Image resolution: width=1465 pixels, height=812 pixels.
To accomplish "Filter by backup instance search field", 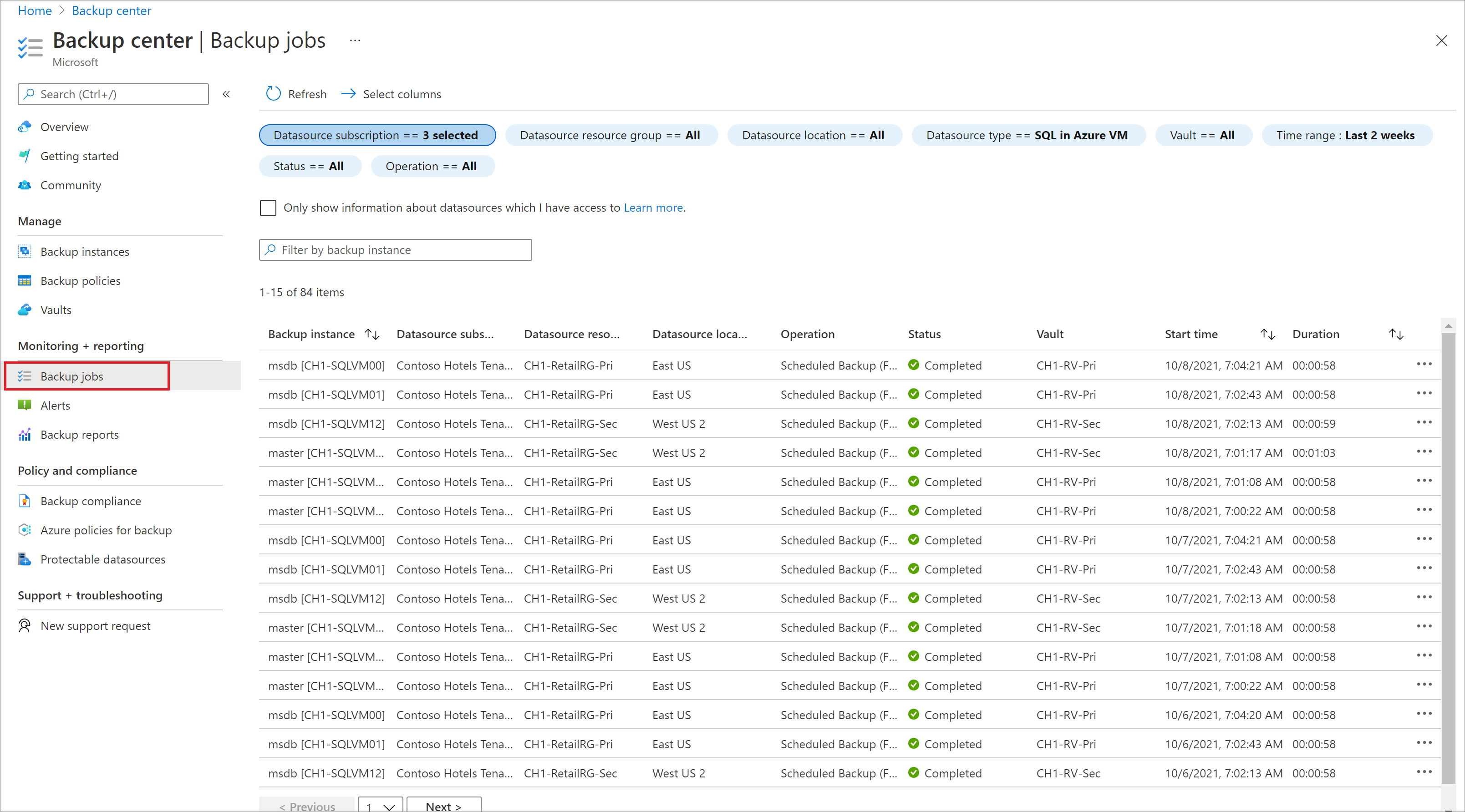I will (x=394, y=249).
